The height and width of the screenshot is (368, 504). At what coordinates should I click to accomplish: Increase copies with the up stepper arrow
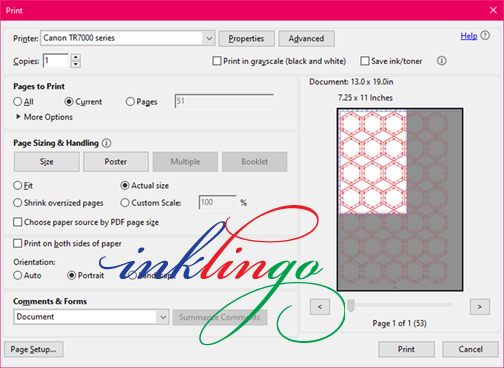point(76,57)
